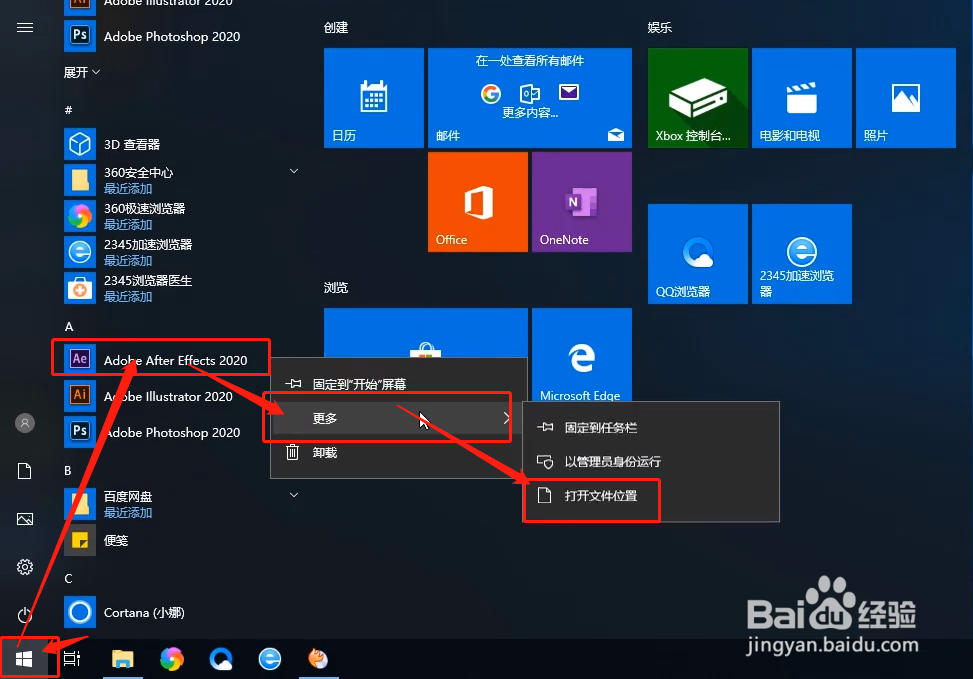Open the Microsoft Edge tile
Screen dimensions: 973x679
pos(581,354)
